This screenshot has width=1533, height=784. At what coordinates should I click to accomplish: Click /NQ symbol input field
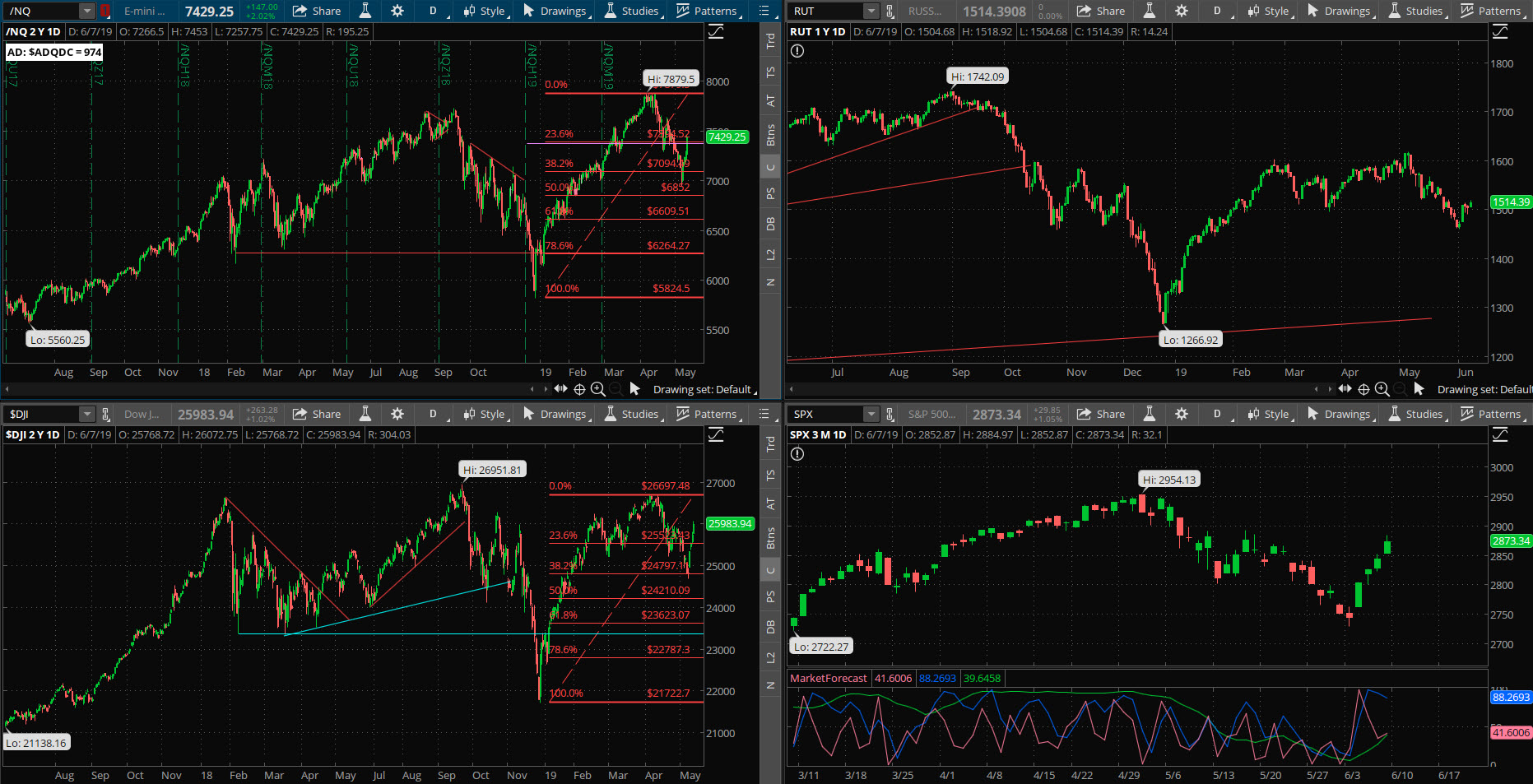(x=43, y=11)
